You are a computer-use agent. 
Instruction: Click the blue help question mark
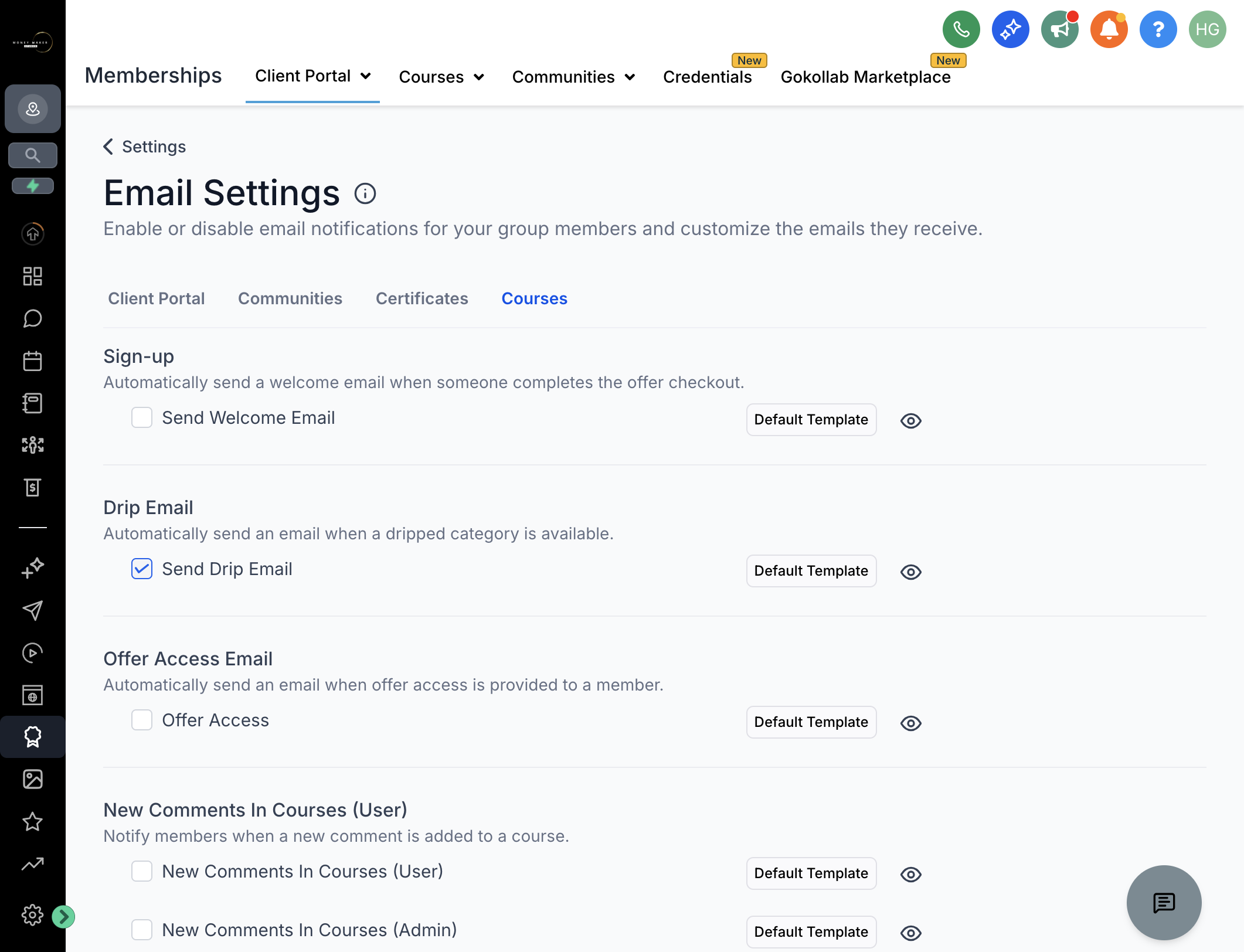[x=1158, y=29]
